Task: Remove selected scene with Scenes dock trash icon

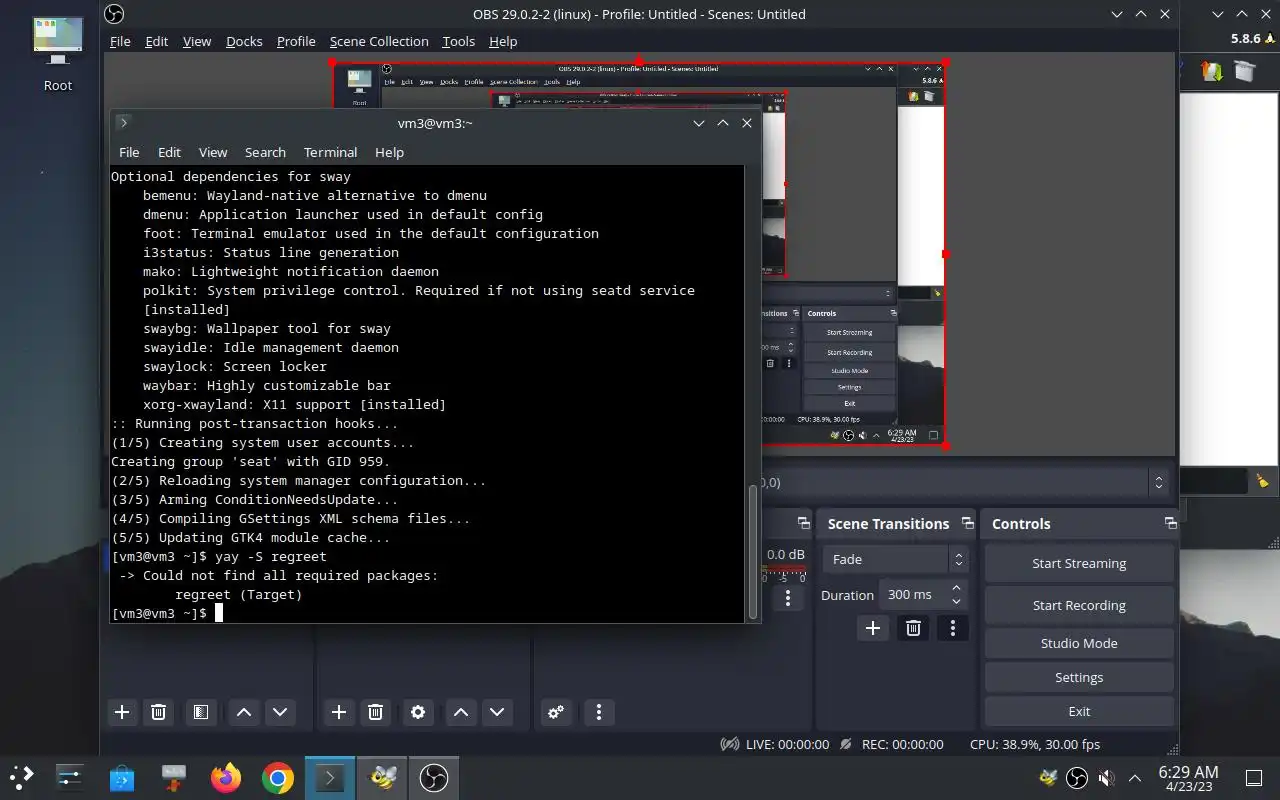Action: (158, 712)
